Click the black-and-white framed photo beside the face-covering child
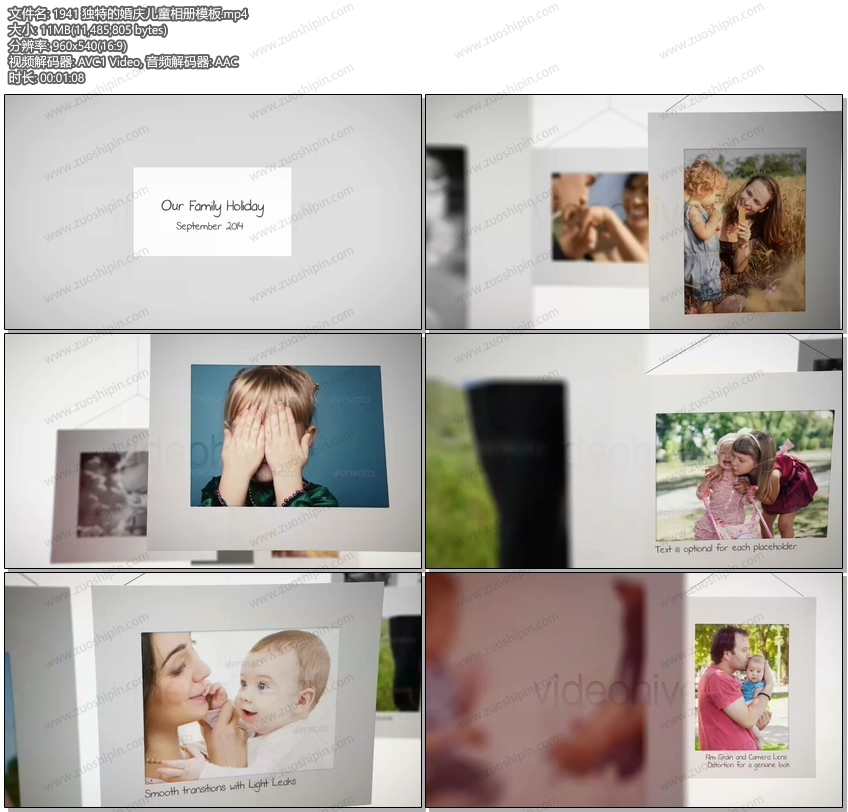848x812 pixels. click(x=110, y=494)
